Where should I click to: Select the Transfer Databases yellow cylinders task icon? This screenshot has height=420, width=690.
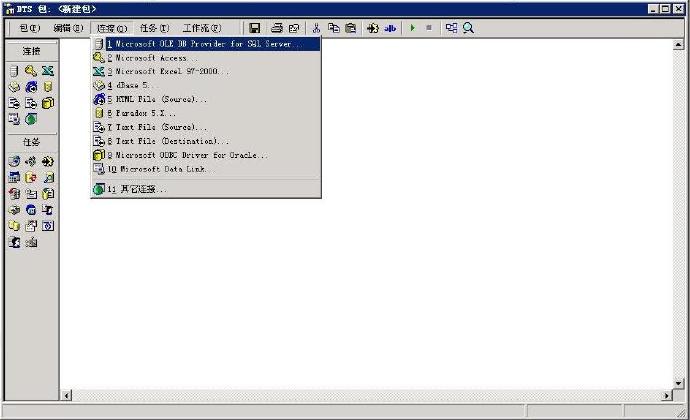pos(14,226)
